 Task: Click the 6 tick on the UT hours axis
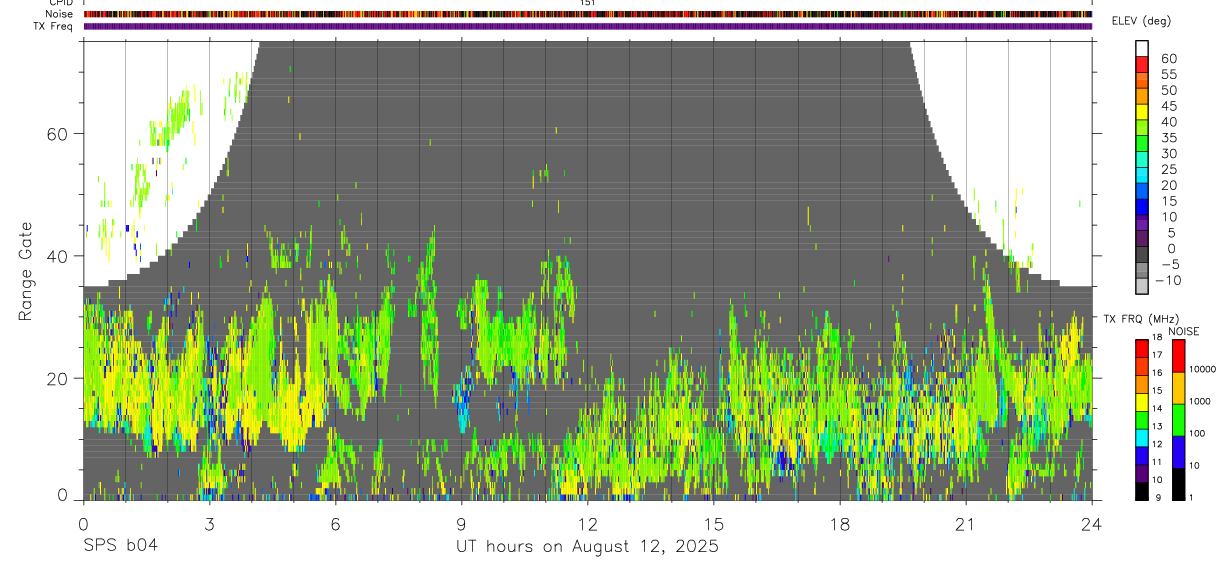point(335,524)
